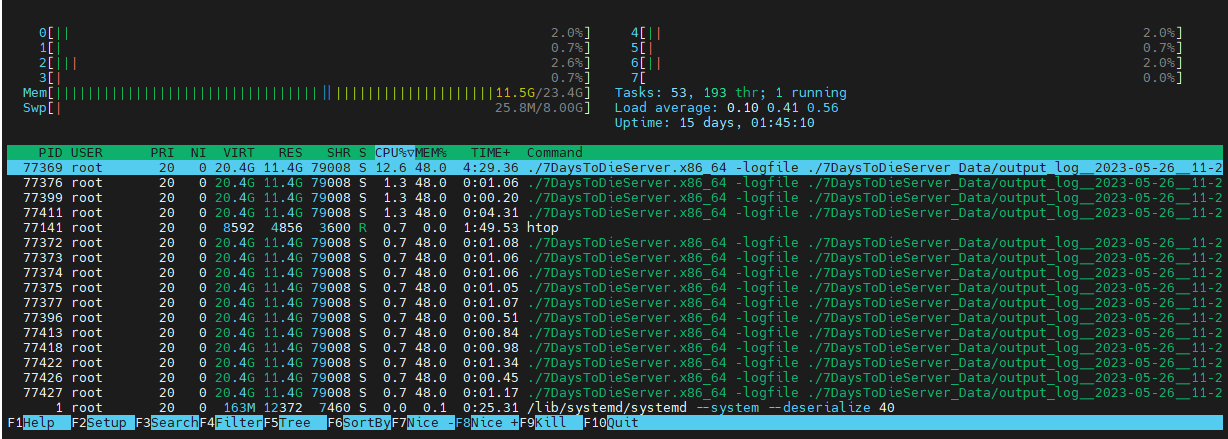Click the 25.8M/8.00G swap value
Viewport: 1228px width, 439px height.
coord(539,107)
